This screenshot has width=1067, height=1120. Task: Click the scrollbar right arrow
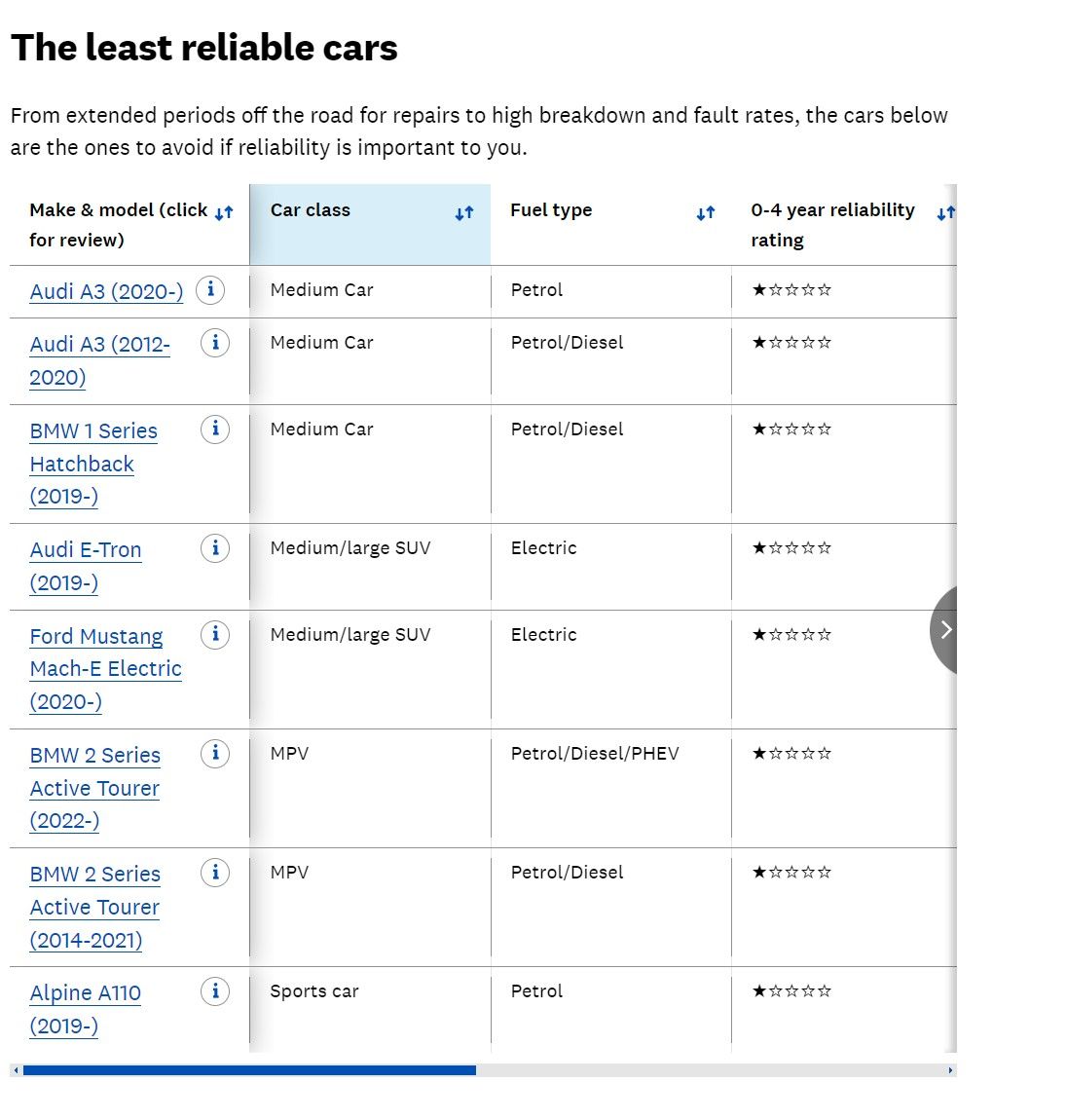(950, 1070)
